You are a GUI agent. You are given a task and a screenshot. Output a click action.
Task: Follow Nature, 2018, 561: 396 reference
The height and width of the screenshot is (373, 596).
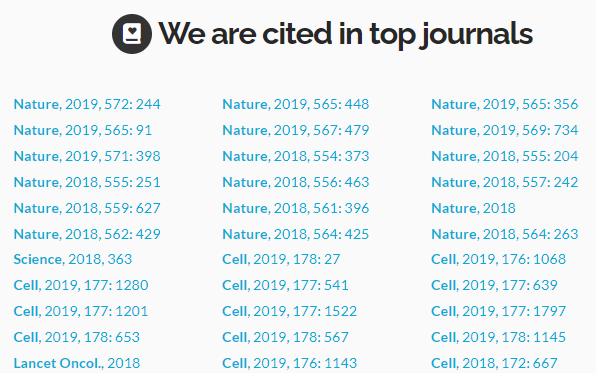click(x=296, y=208)
